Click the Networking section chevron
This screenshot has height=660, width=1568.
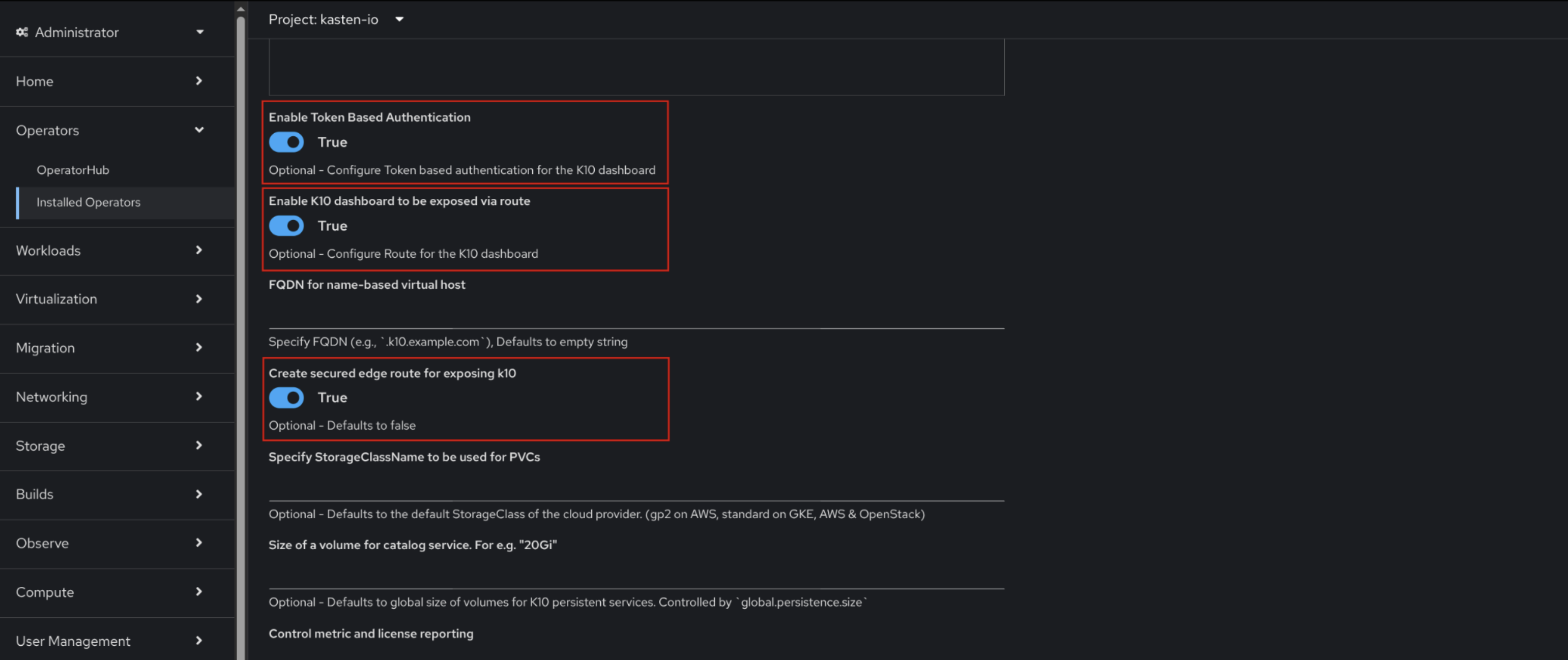point(198,397)
